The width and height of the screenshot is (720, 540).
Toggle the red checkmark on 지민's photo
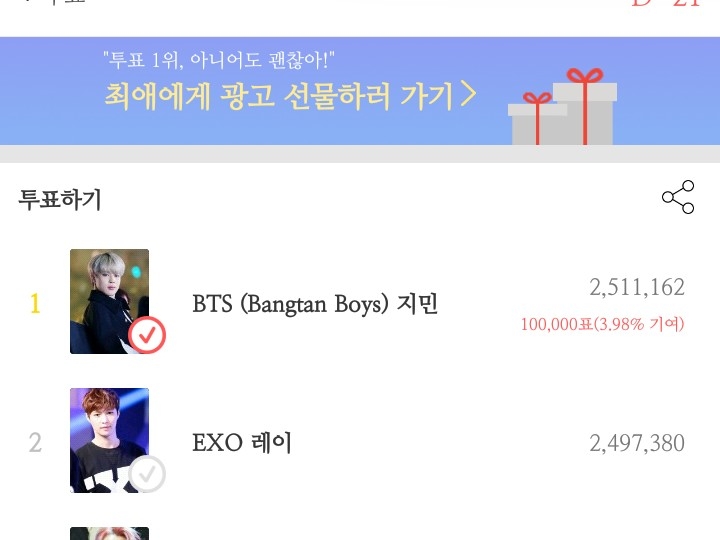(x=147, y=335)
